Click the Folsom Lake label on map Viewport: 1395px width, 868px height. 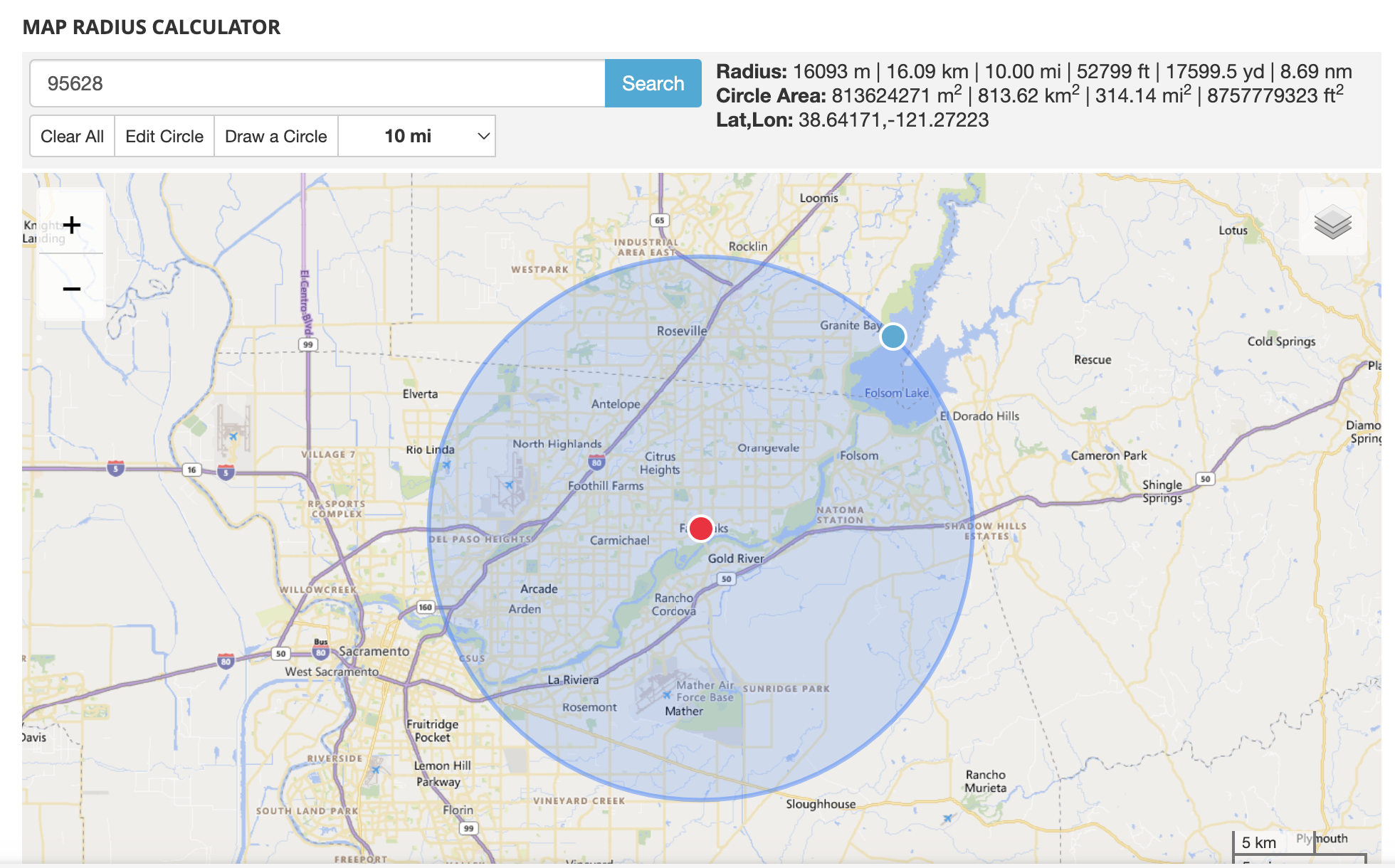[896, 393]
